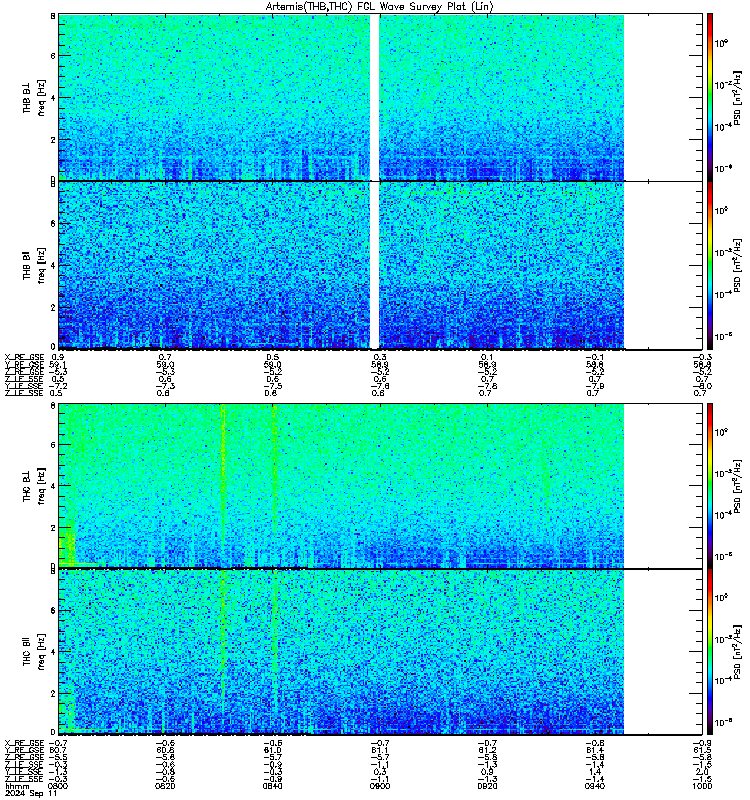
Task: Click the '0820' time tick label
Action: 165,786
